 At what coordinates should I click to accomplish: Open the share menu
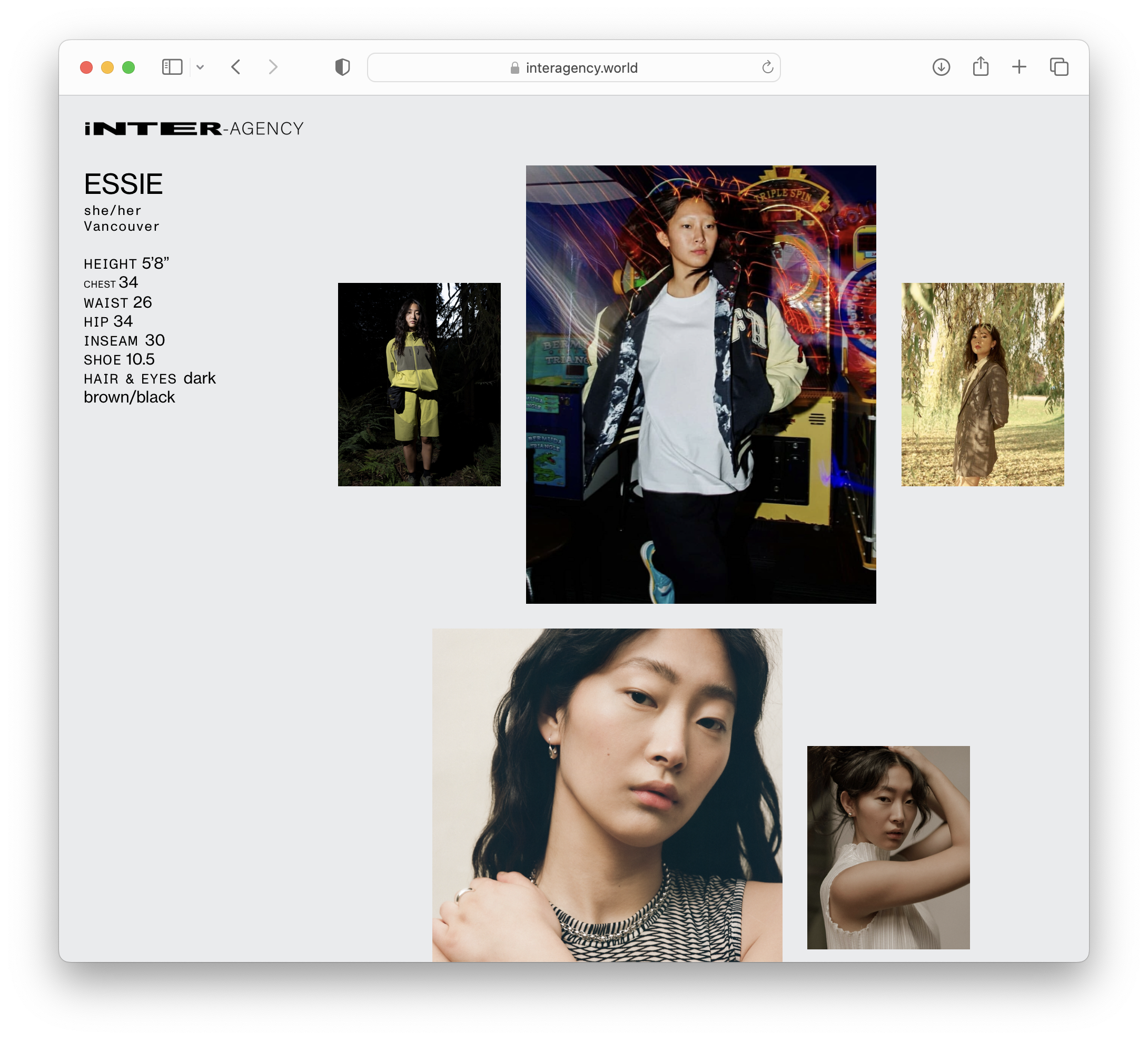[980, 67]
